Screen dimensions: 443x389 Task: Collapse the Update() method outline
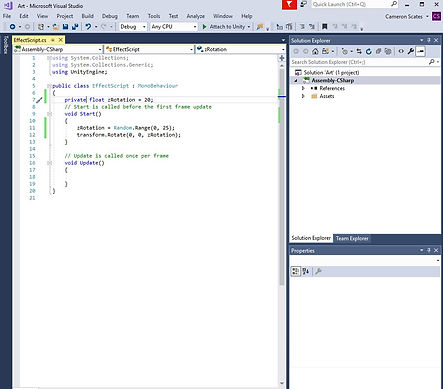49,163
